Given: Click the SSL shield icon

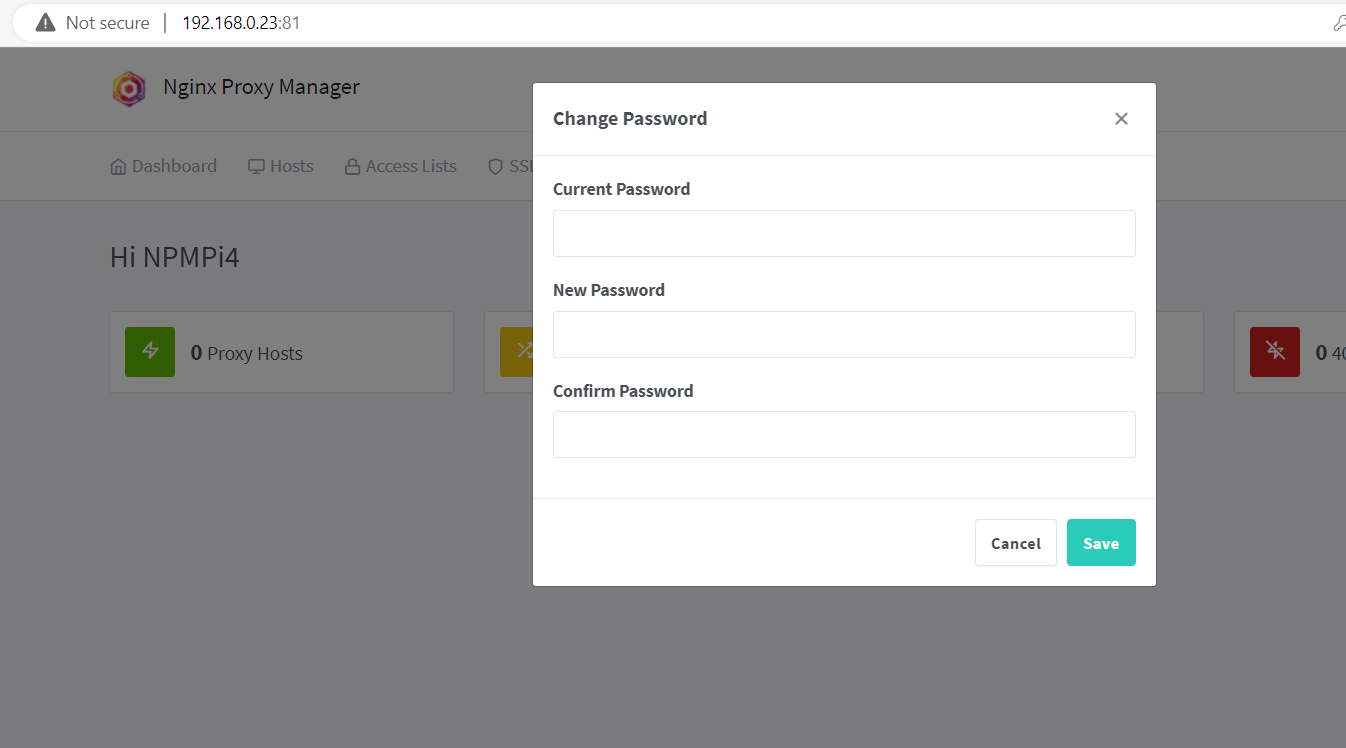Looking at the screenshot, I should point(496,166).
